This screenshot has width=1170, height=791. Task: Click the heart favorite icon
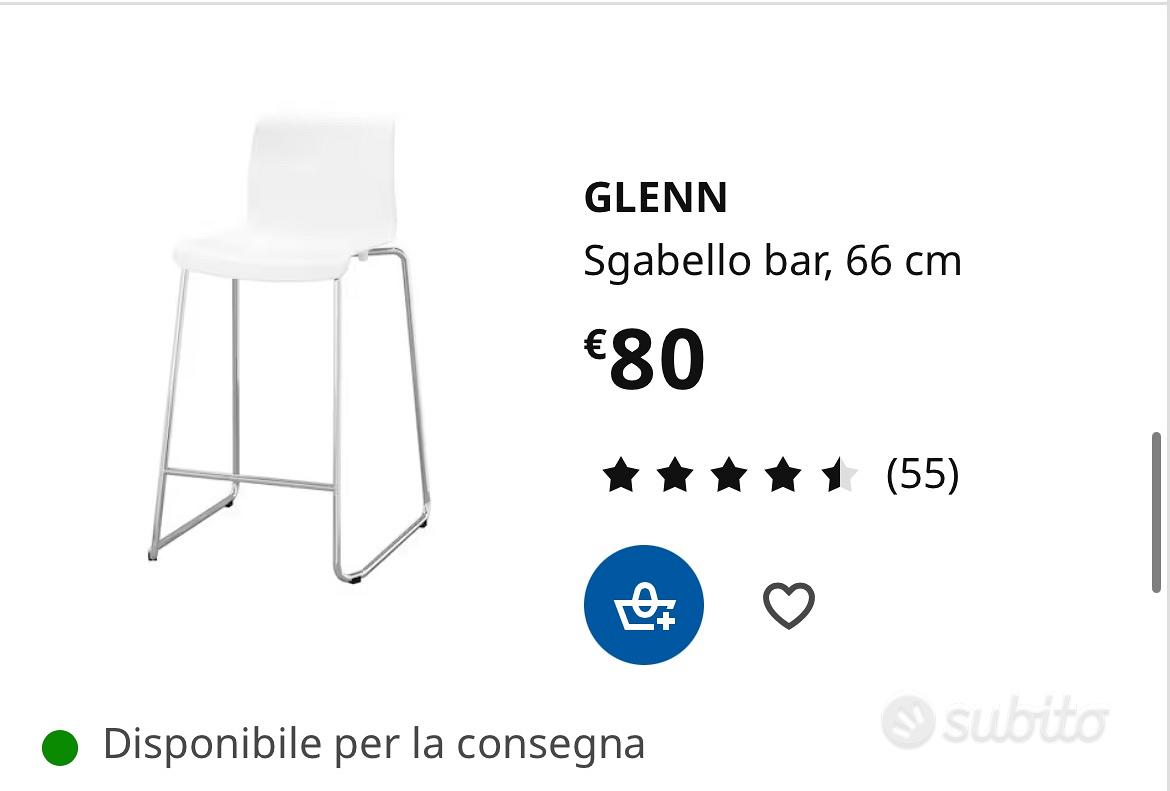(789, 604)
